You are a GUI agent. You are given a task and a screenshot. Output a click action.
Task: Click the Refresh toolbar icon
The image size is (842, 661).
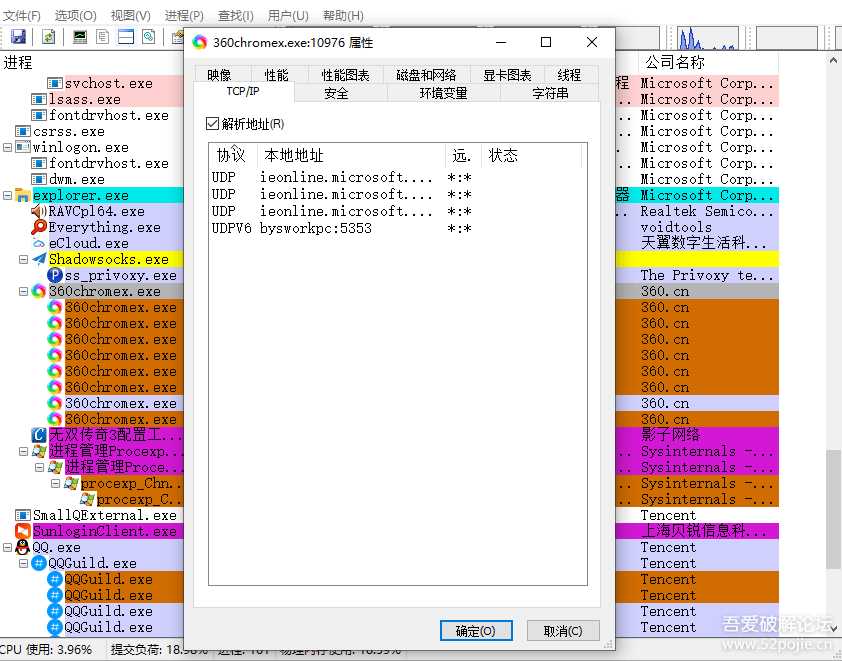(48, 37)
